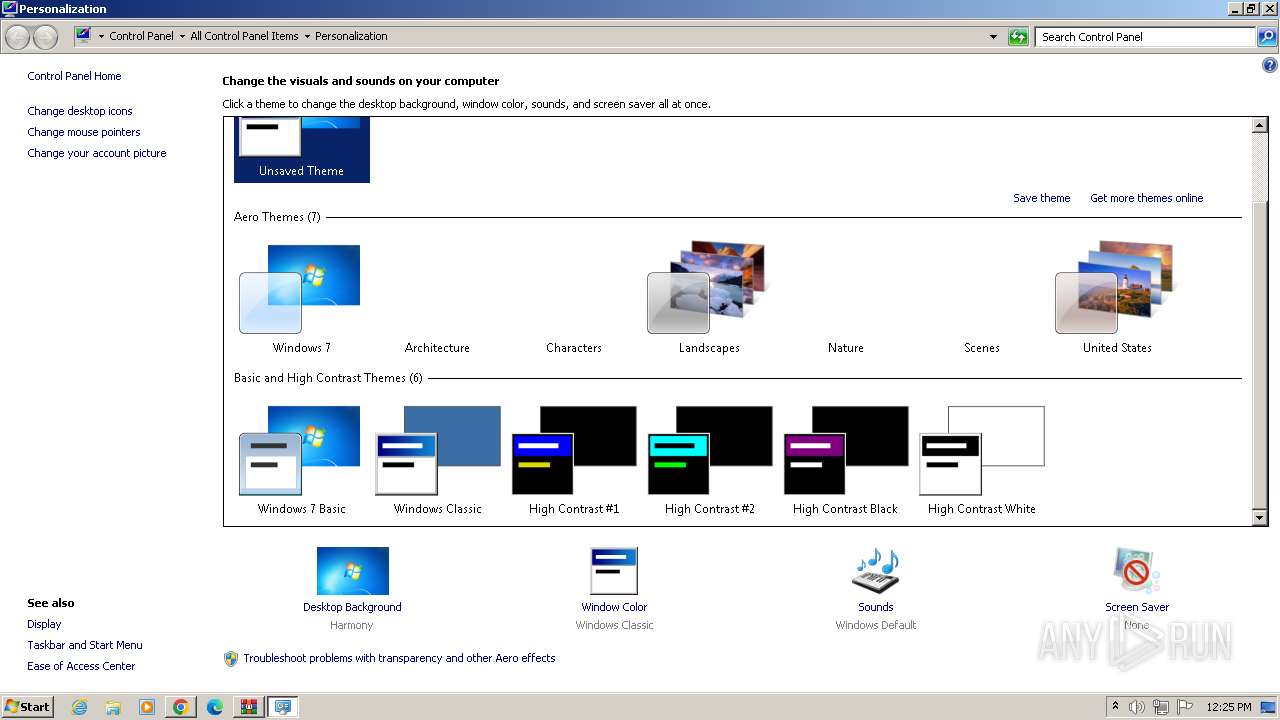Click the Save theme link
The image size is (1280, 720).
pos(1041,198)
